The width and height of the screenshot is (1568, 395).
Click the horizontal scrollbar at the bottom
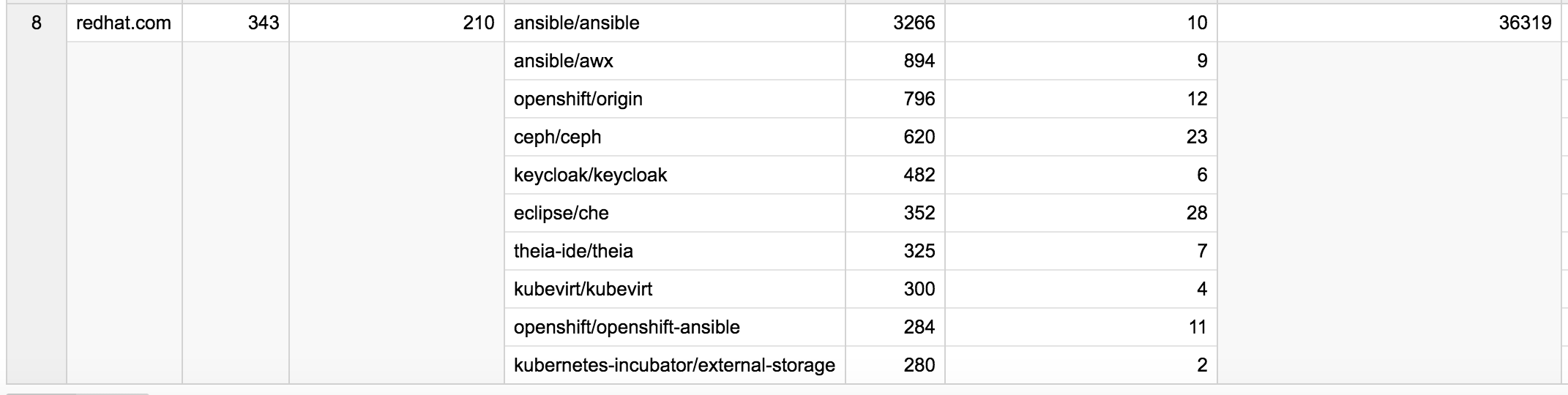tap(77, 393)
